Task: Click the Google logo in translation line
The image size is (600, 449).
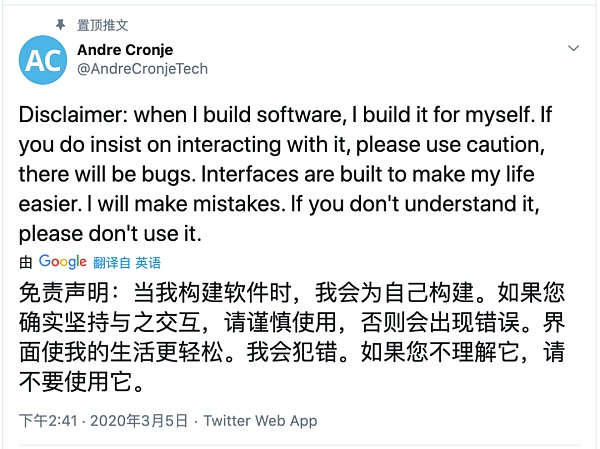Action: [x=63, y=262]
